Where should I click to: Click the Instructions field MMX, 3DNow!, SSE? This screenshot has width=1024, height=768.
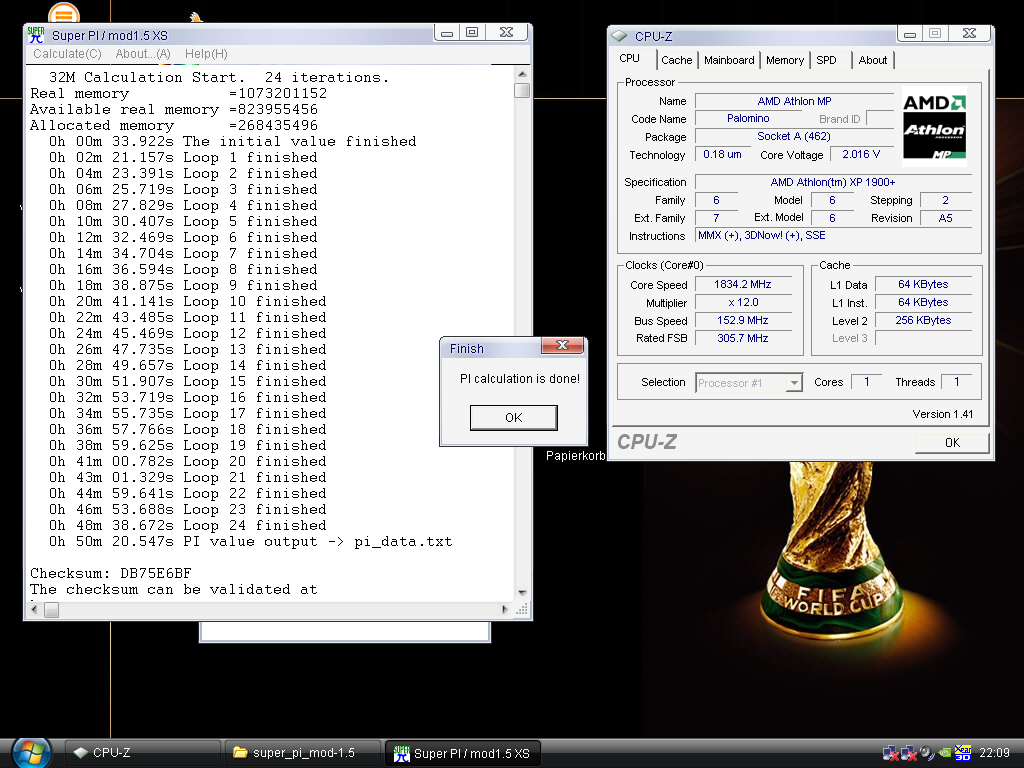833,235
